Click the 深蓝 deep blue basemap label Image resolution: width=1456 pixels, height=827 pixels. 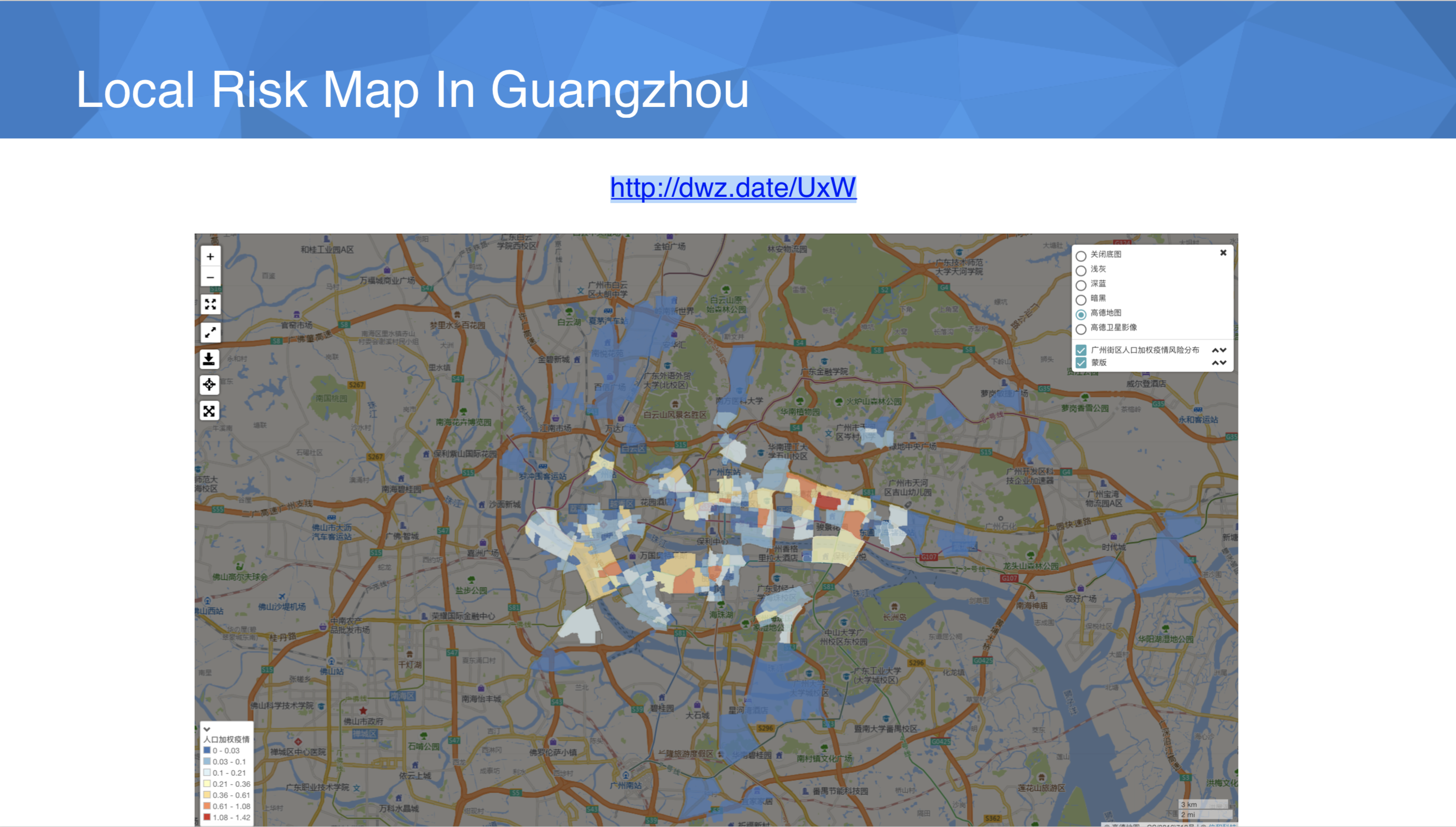(x=1098, y=283)
